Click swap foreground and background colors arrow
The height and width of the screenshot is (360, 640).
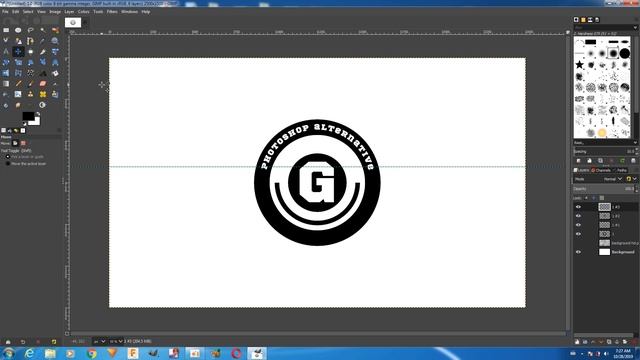(x=38, y=114)
